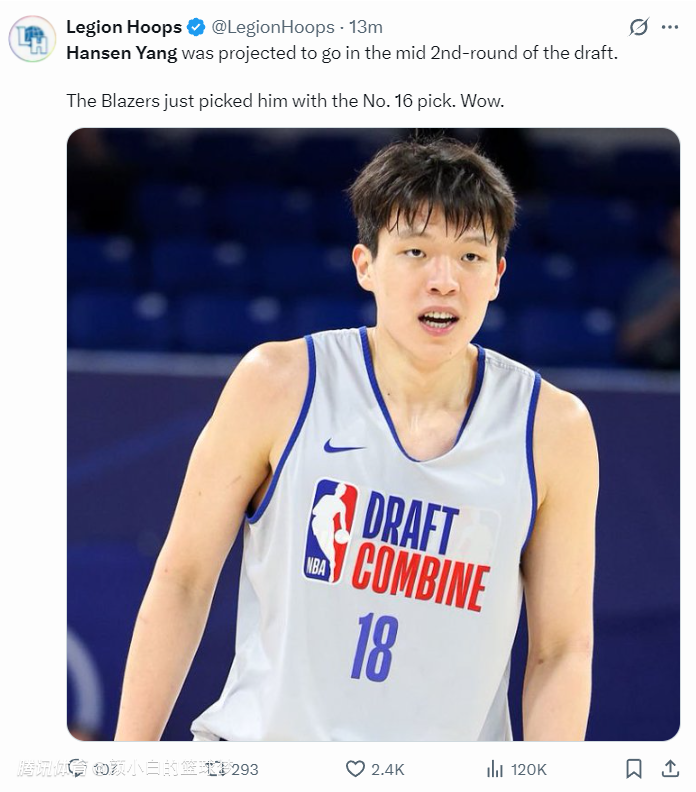Screen dimensions: 696x792
Task: Open the share options icon
Action: tap(670, 768)
